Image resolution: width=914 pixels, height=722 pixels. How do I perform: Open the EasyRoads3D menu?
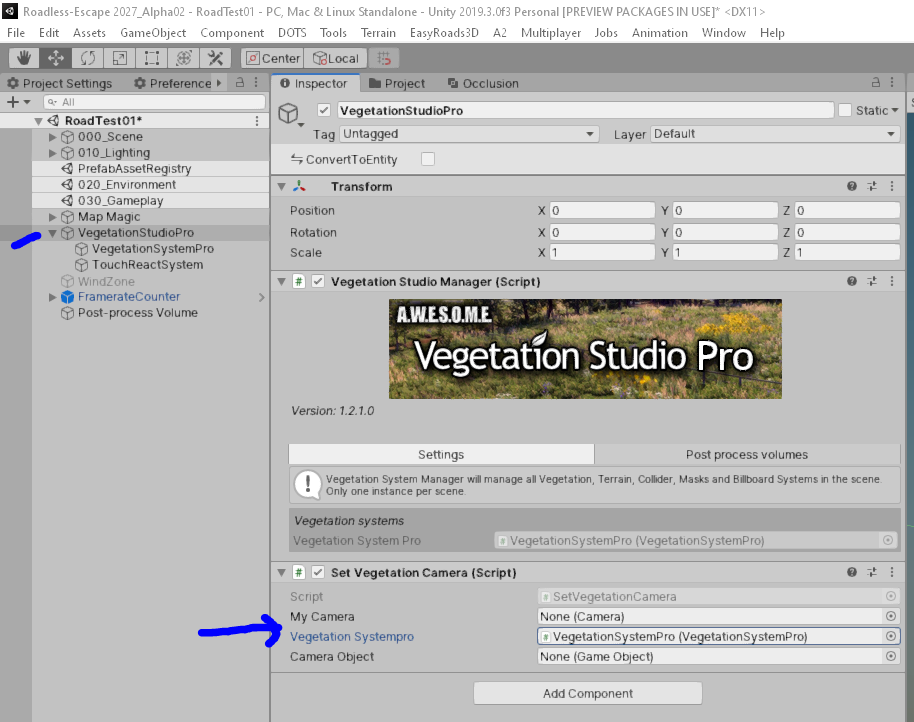pyautogui.click(x=444, y=33)
